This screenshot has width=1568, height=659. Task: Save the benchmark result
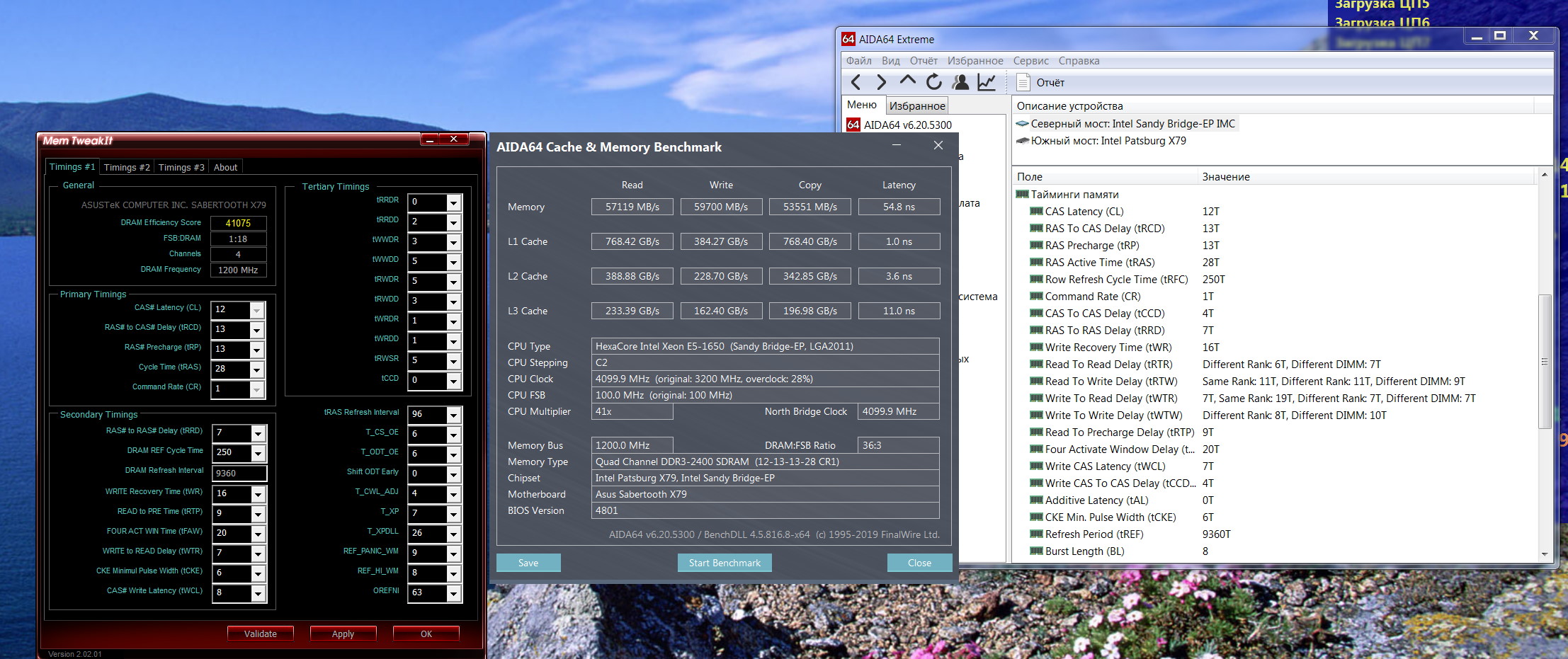coord(528,563)
